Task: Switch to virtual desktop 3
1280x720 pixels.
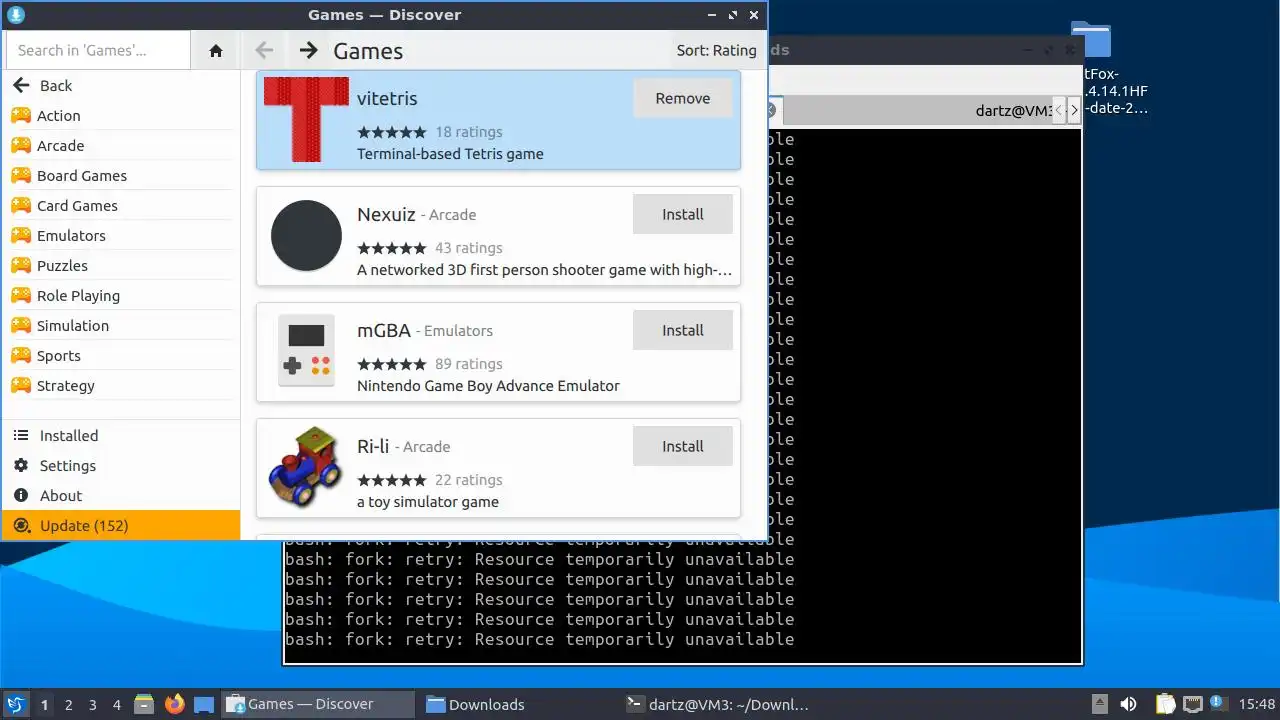Action: [x=93, y=705]
